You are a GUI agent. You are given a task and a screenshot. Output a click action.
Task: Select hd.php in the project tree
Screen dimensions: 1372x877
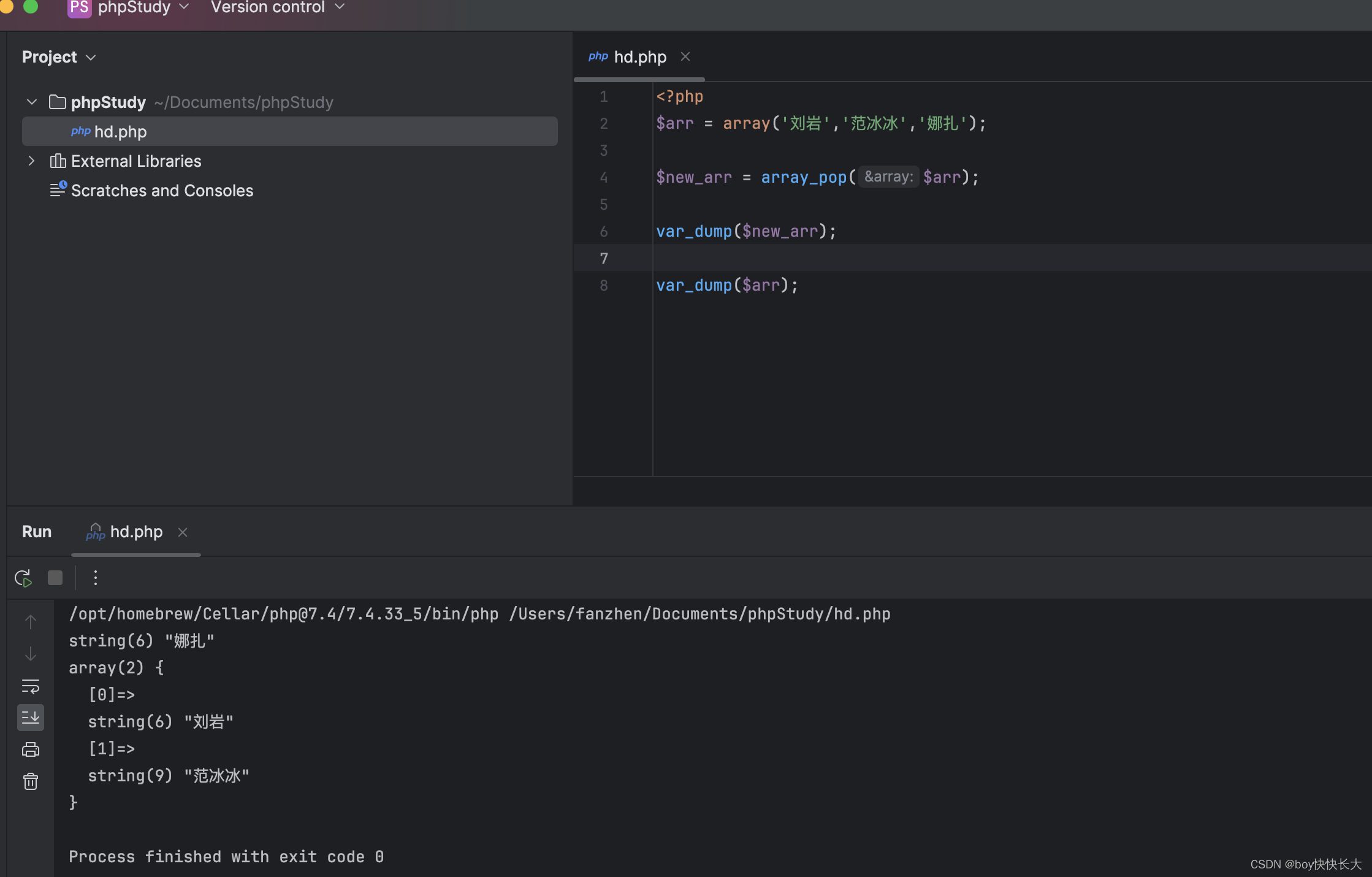290,131
